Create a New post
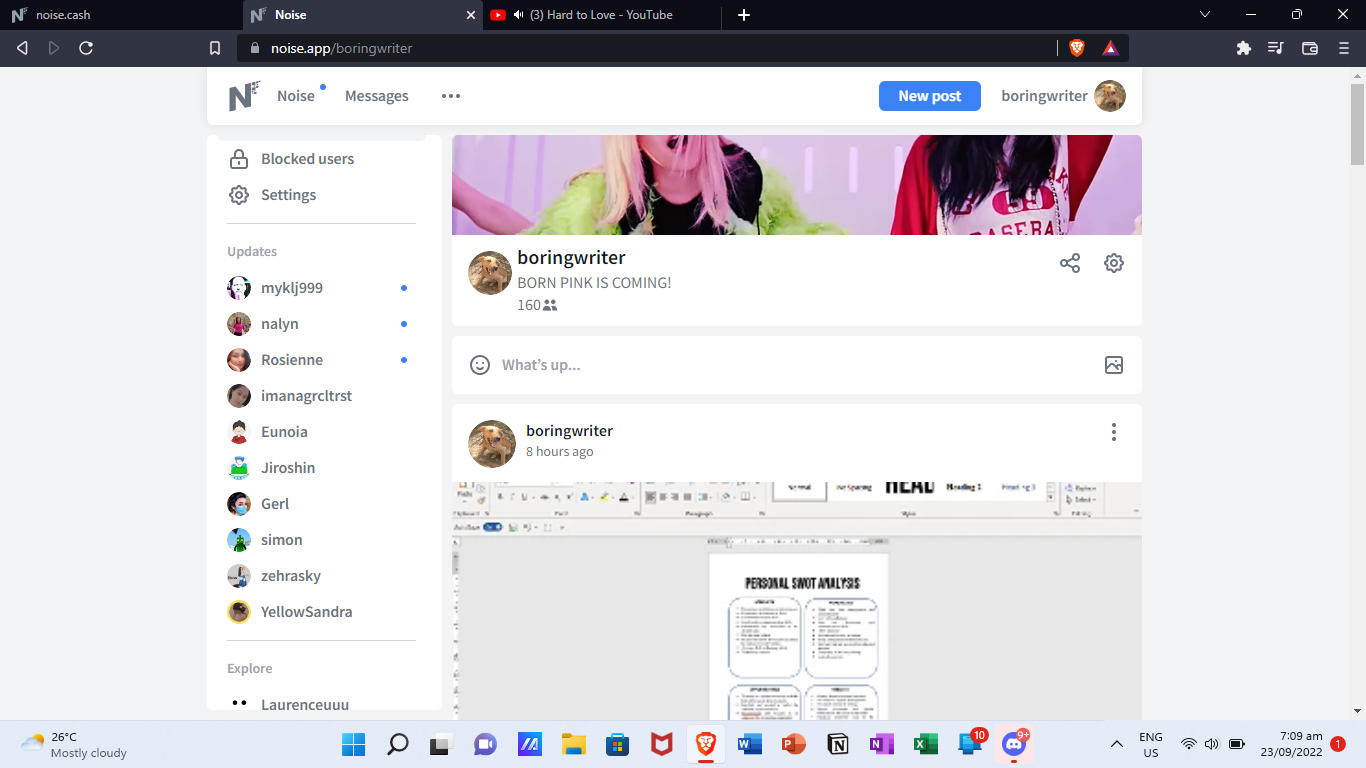The width and height of the screenshot is (1366, 768). point(930,96)
